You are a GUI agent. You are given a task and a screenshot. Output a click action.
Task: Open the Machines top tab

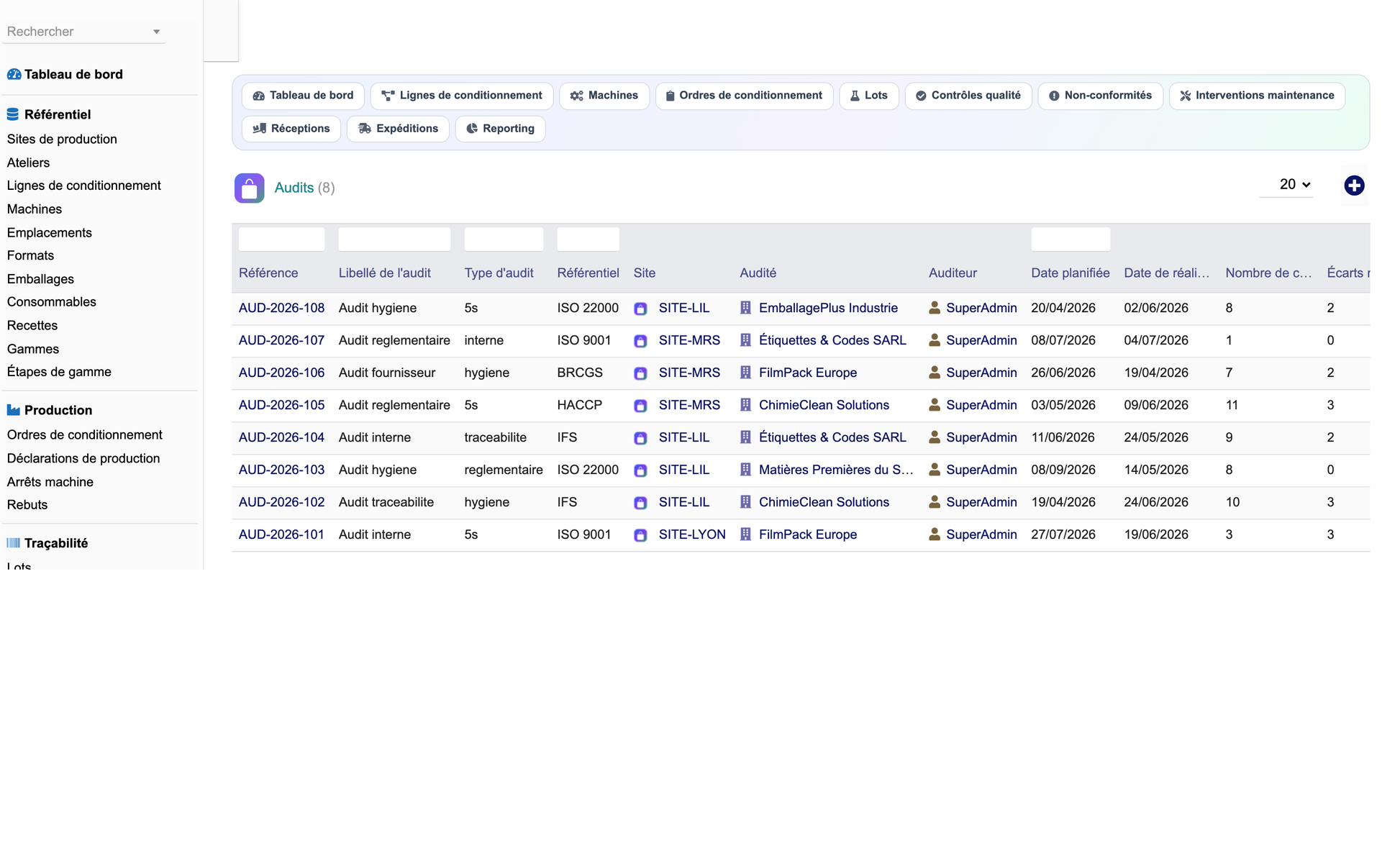[x=604, y=96]
